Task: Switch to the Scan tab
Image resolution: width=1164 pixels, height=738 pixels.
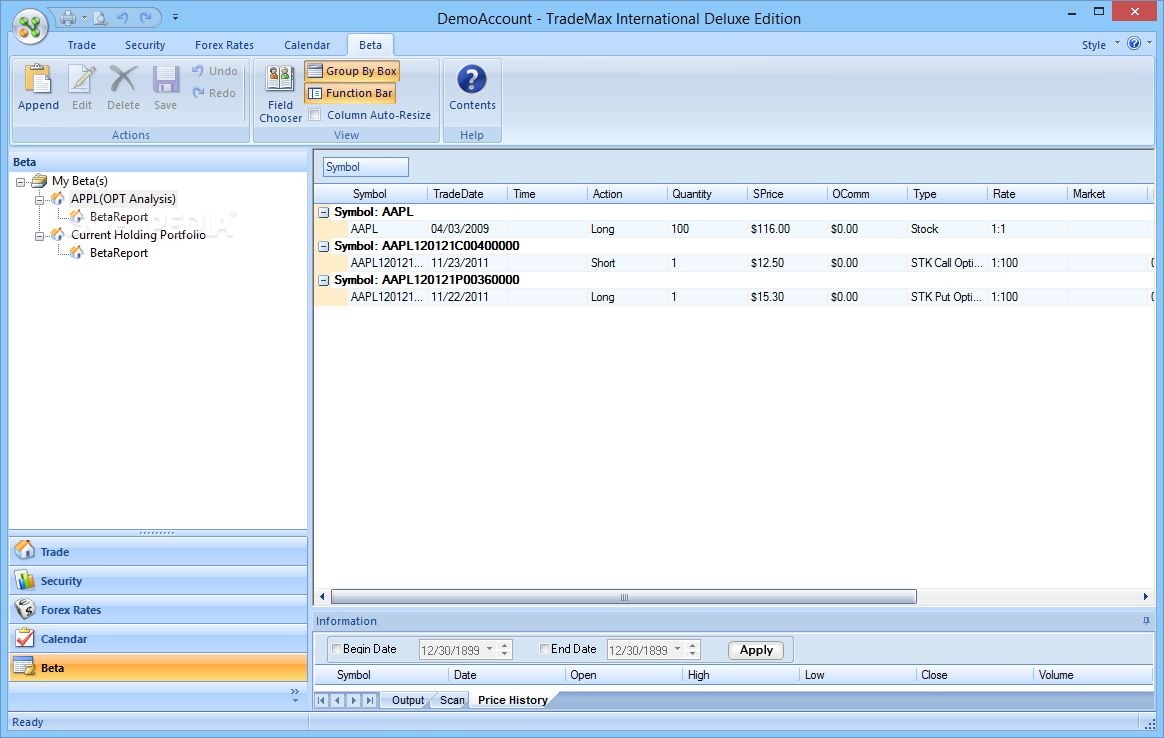Action: click(x=451, y=700)
